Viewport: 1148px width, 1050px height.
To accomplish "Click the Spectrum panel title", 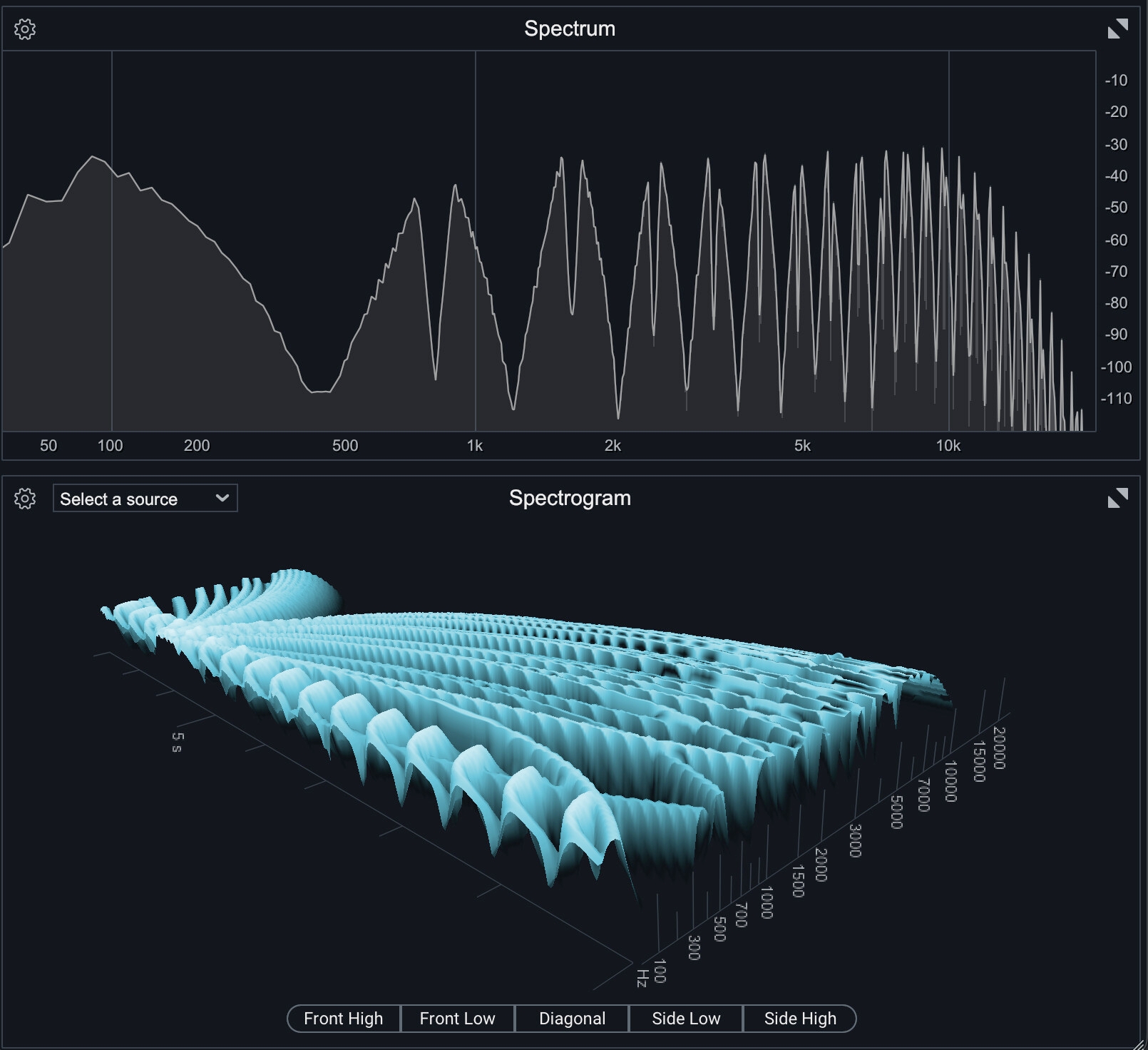I will pyautogui.click(x=570, y=29).
